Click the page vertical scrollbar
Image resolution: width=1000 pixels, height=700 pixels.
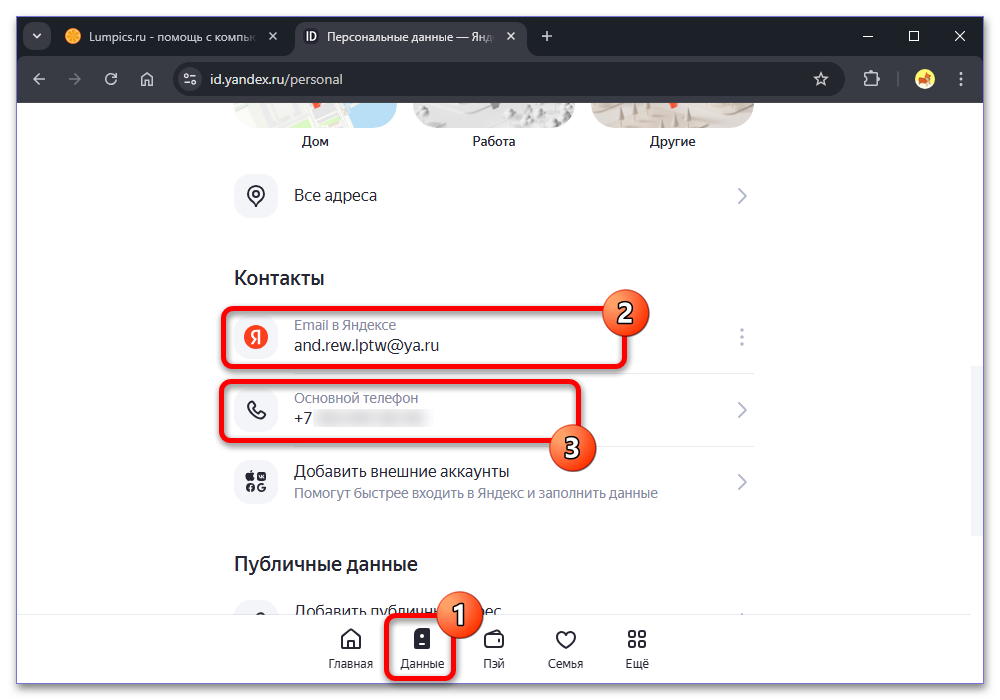(976, 451)
